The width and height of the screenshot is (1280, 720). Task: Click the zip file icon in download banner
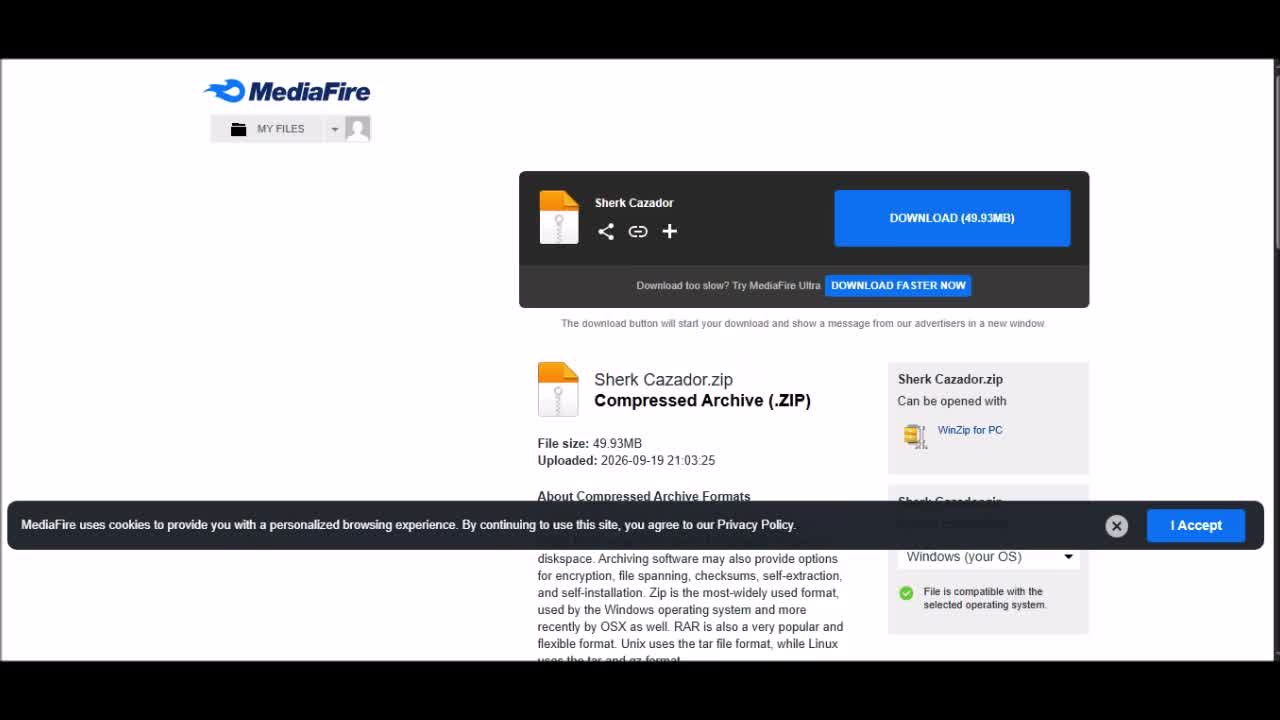(559, 217)
